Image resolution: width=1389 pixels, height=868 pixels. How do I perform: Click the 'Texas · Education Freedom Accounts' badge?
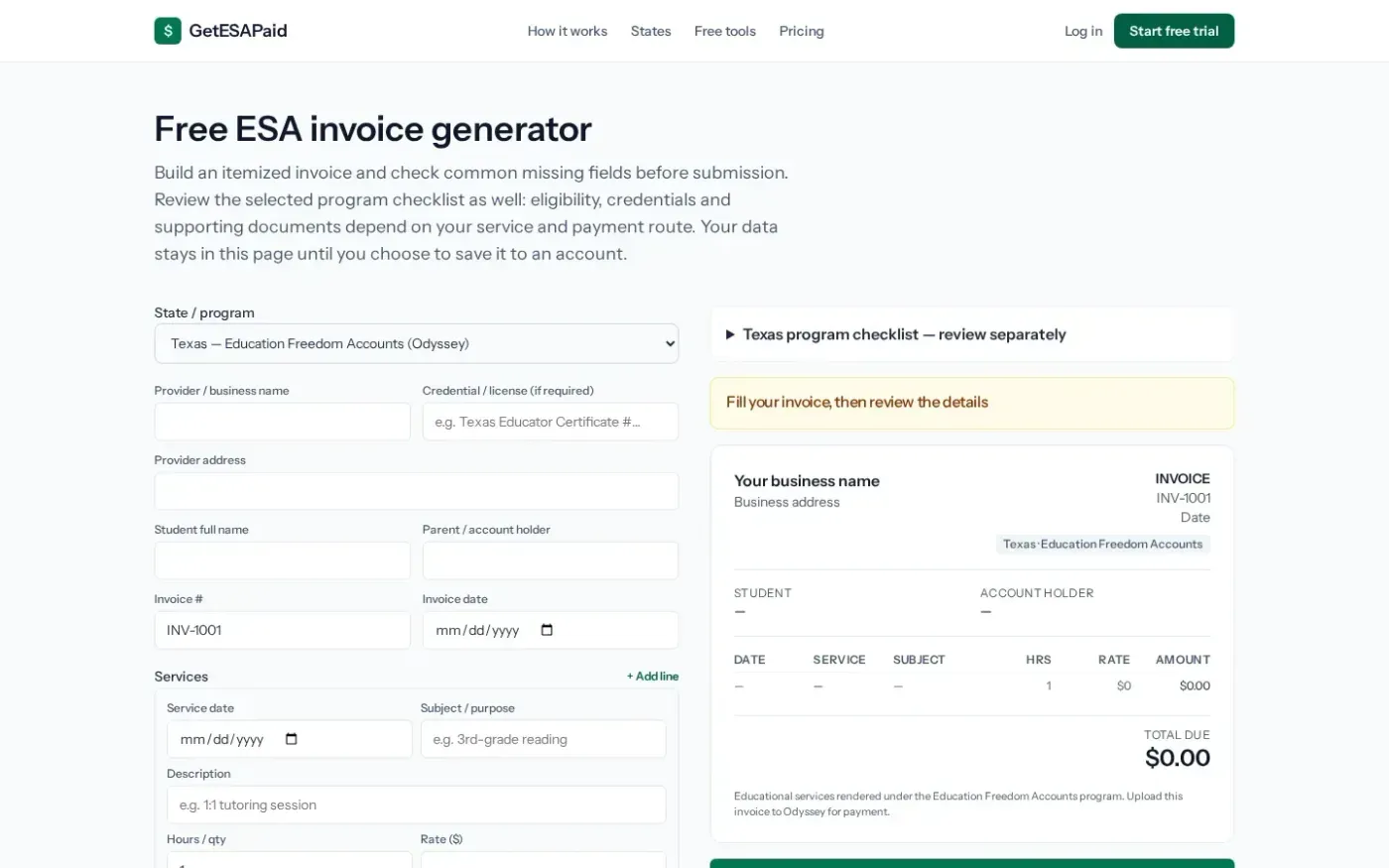1103,544
